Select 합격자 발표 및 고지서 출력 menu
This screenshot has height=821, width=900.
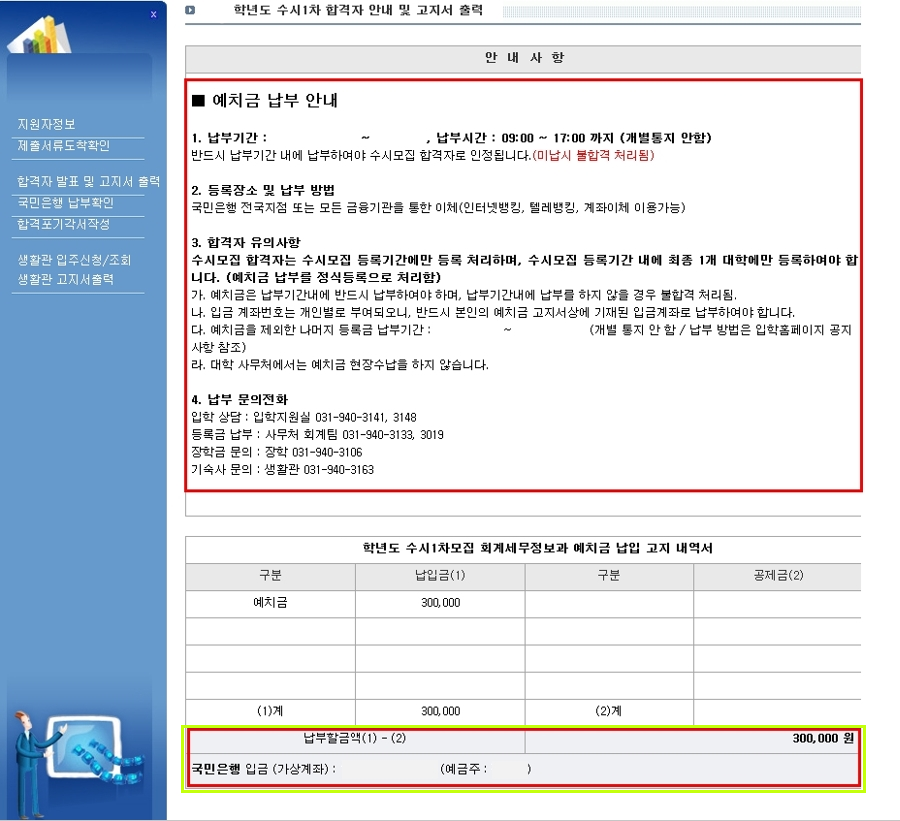point(88,182)
